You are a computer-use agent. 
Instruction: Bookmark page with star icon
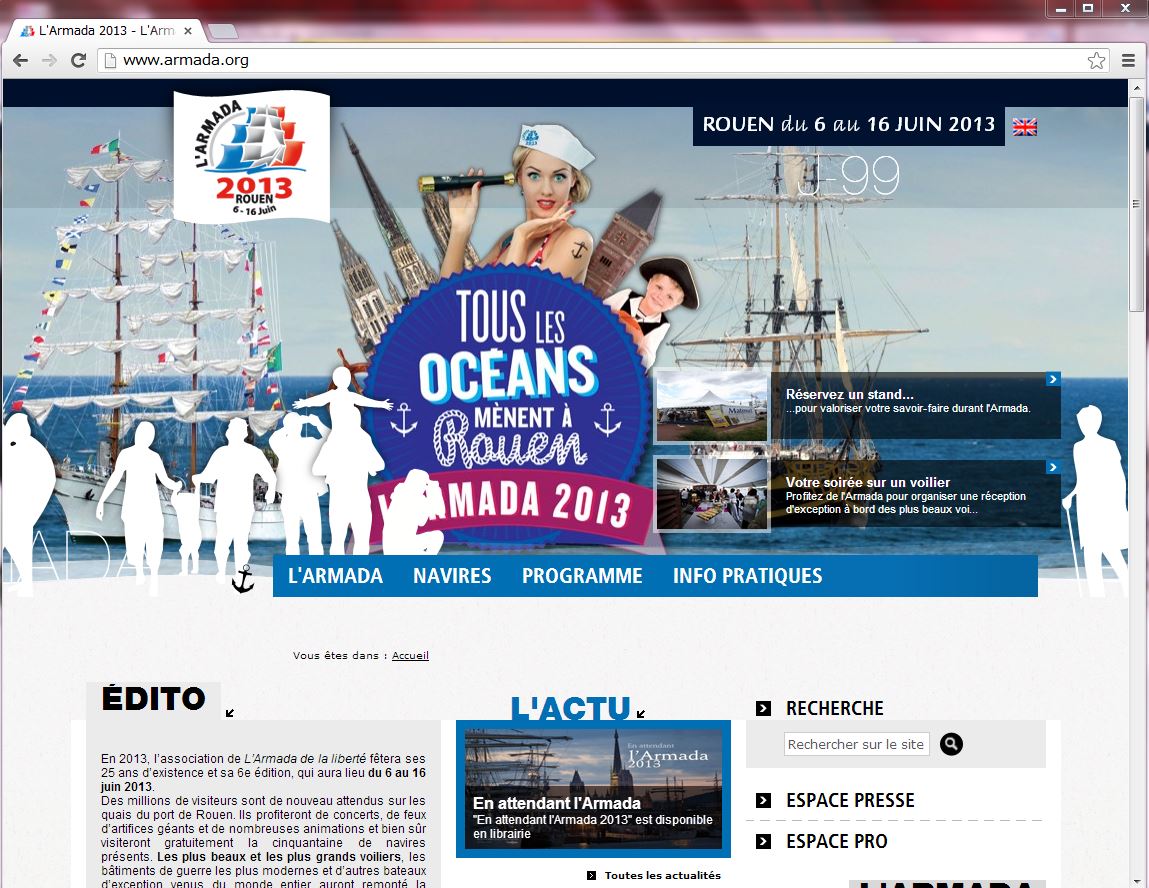1096,60
